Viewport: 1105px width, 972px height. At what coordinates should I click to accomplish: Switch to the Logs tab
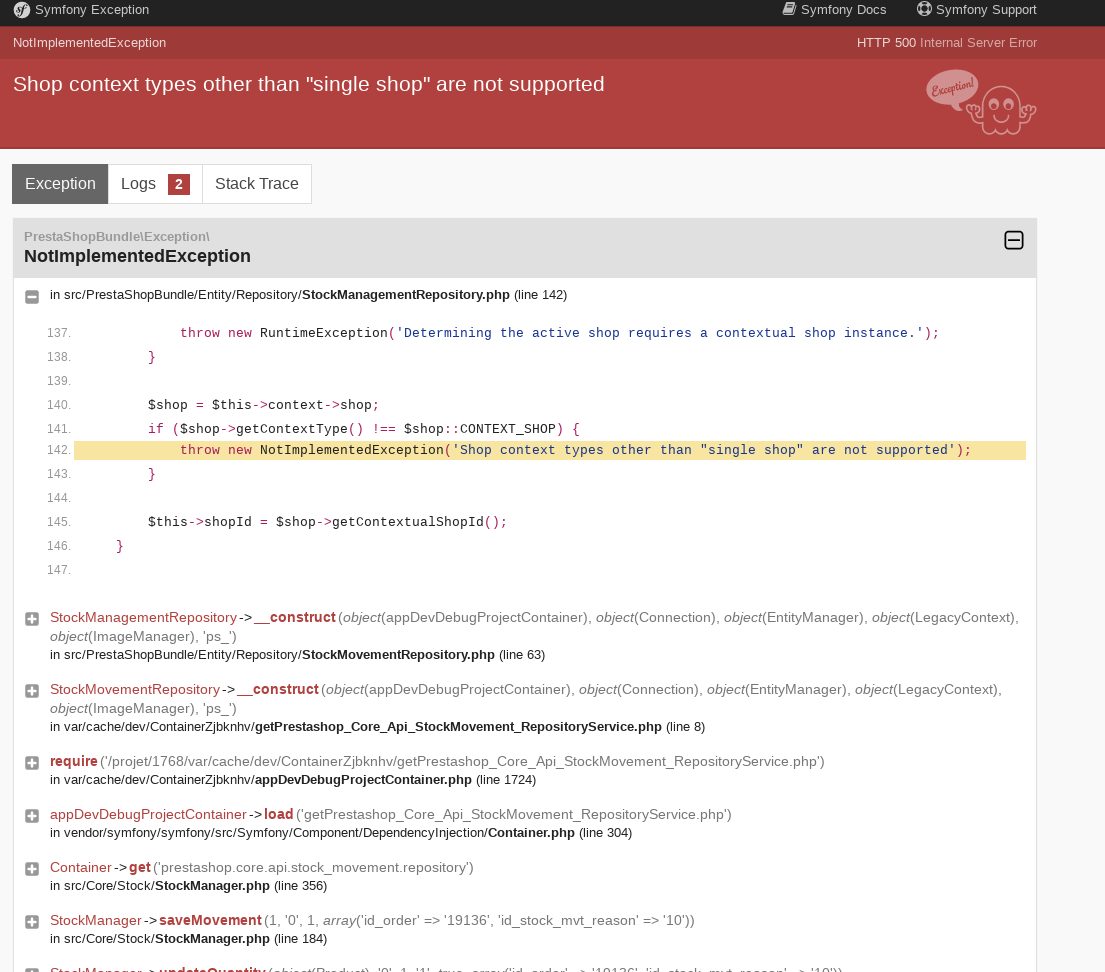pyautogui.click(x=138, y=183)
